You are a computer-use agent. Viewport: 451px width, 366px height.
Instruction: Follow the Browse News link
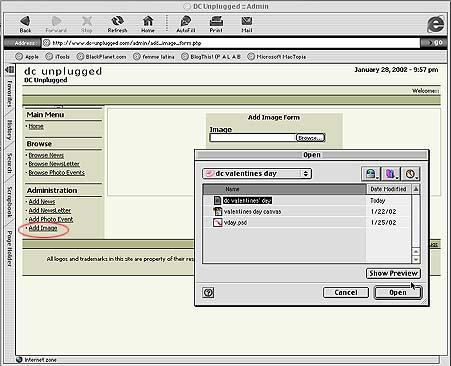(46, 155)
